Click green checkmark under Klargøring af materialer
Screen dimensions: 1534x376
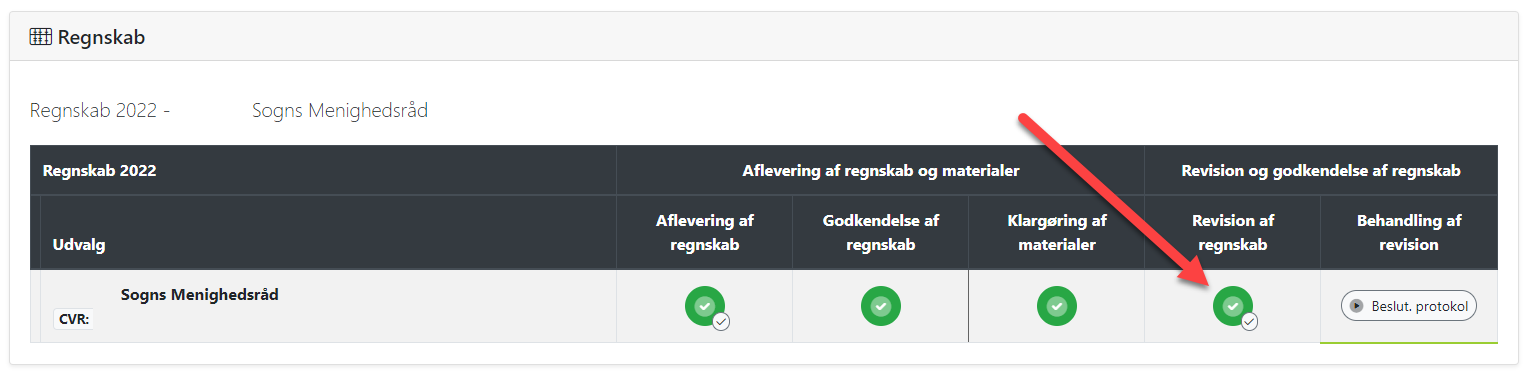pyautogui.click(x=1057, y=306)
